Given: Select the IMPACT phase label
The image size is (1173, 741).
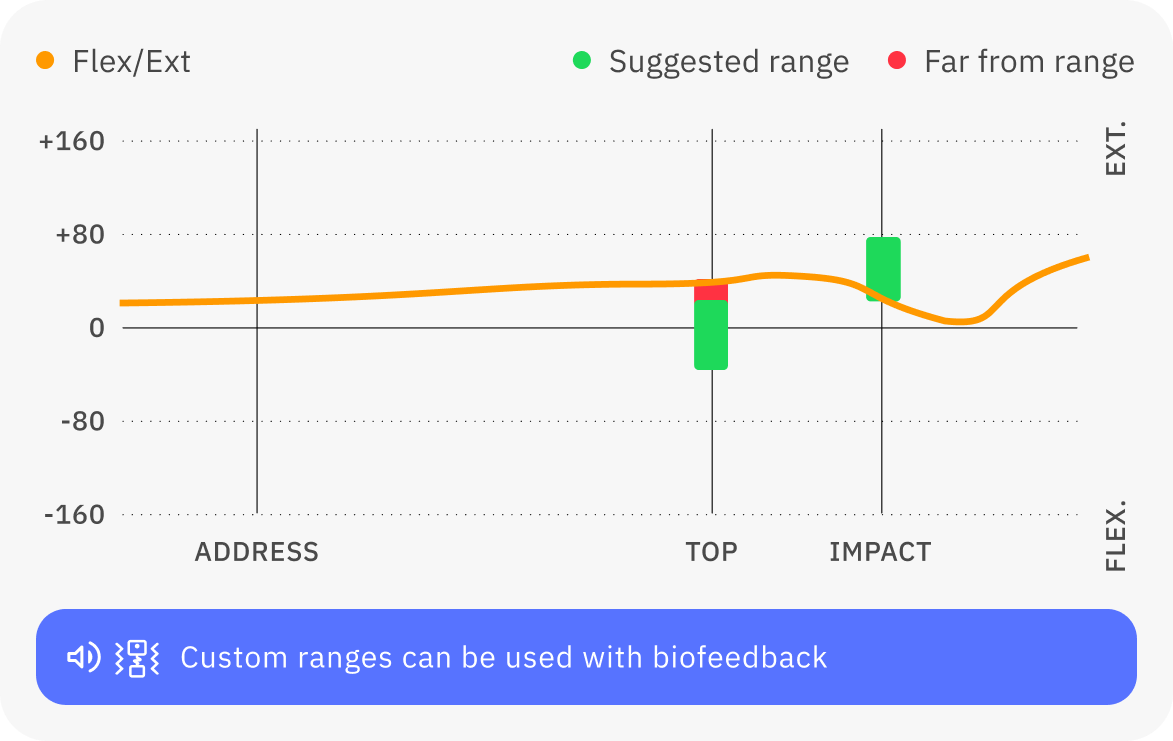Looking at the screenshot, I should tap(880, 552).
